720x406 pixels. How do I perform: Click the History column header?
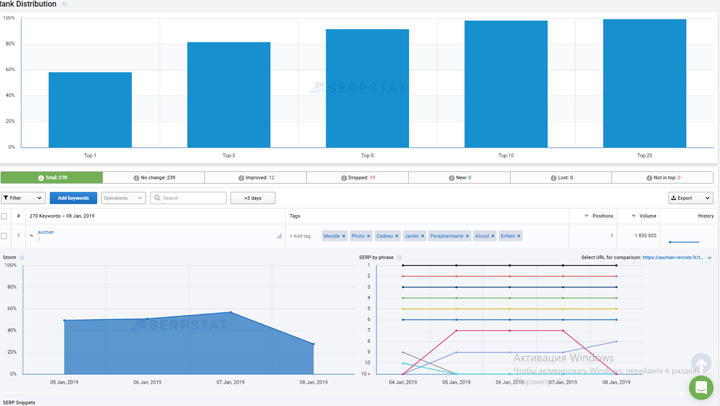pyautogui.click(x=706, y=216)
